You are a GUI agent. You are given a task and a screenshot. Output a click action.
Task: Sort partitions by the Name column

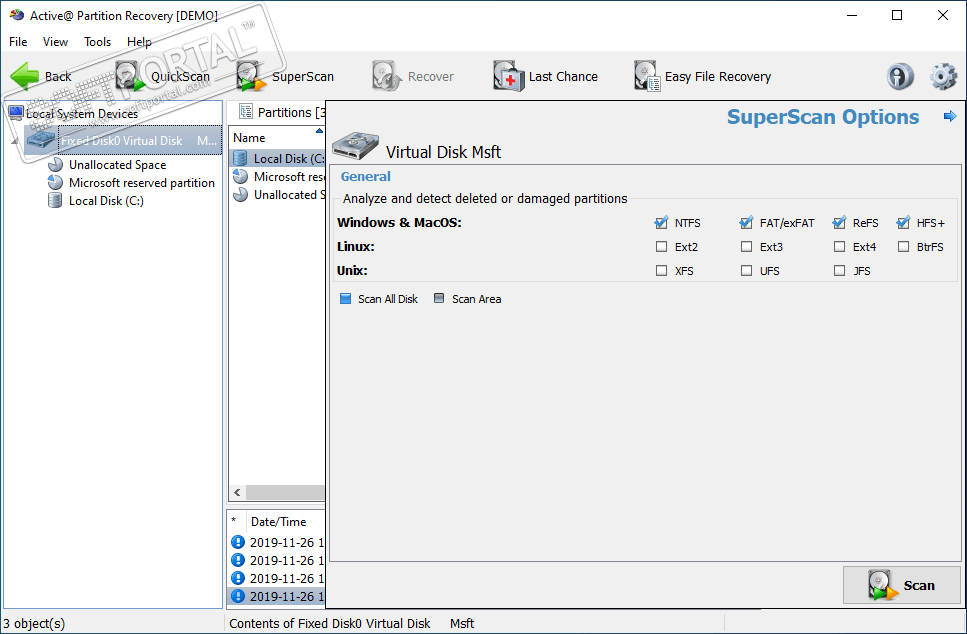276,138
